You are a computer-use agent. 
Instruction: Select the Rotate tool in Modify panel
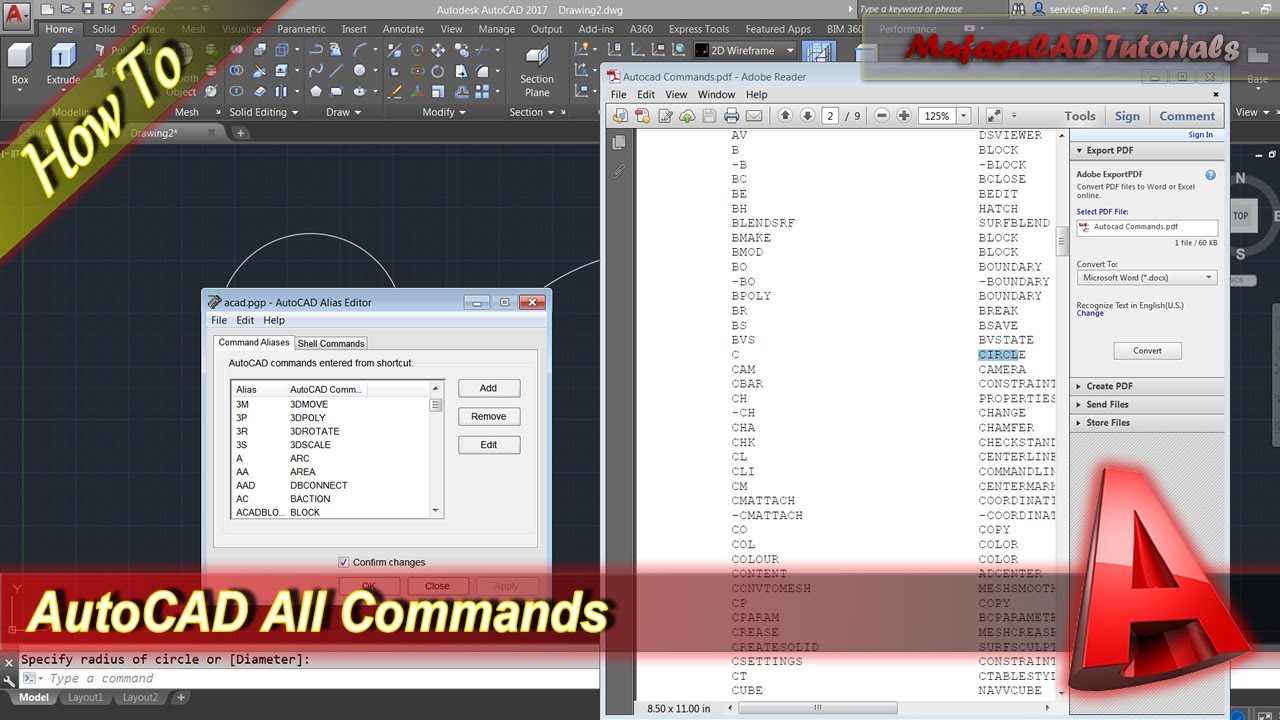438,71
